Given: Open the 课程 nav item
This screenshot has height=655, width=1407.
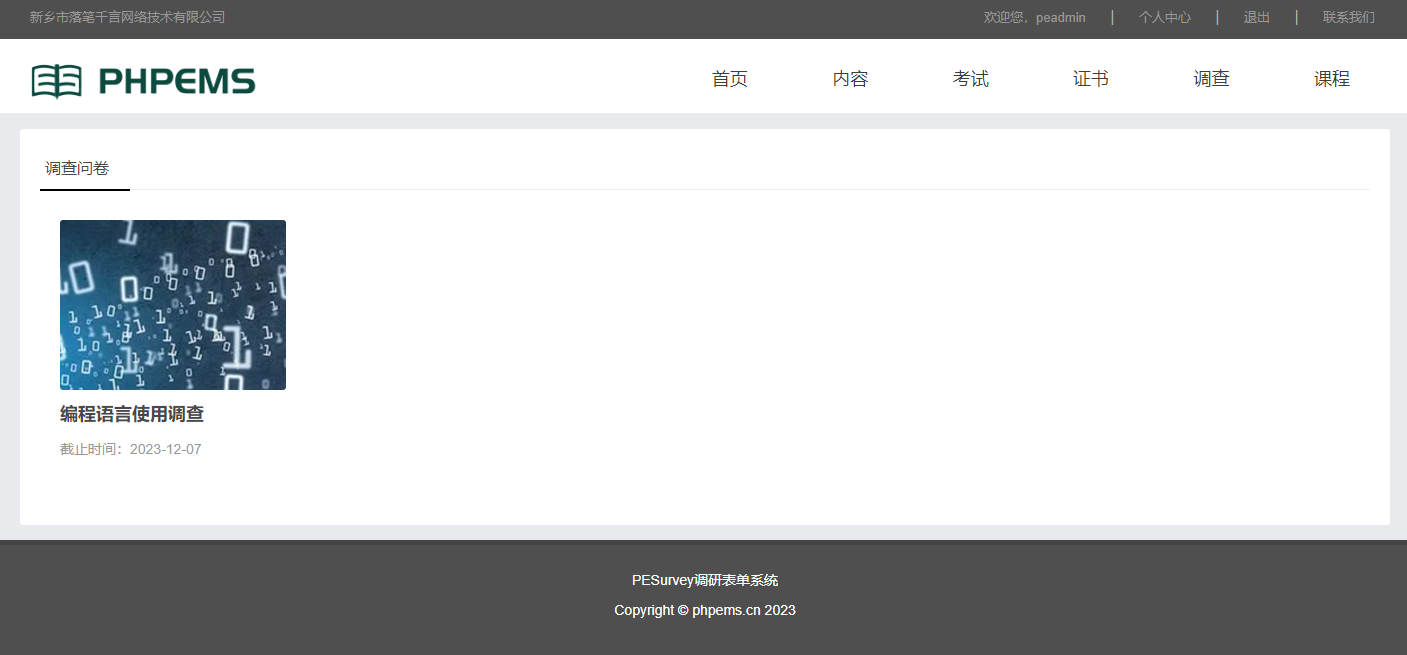Looking at the screenshot, I should point(1332,80).
